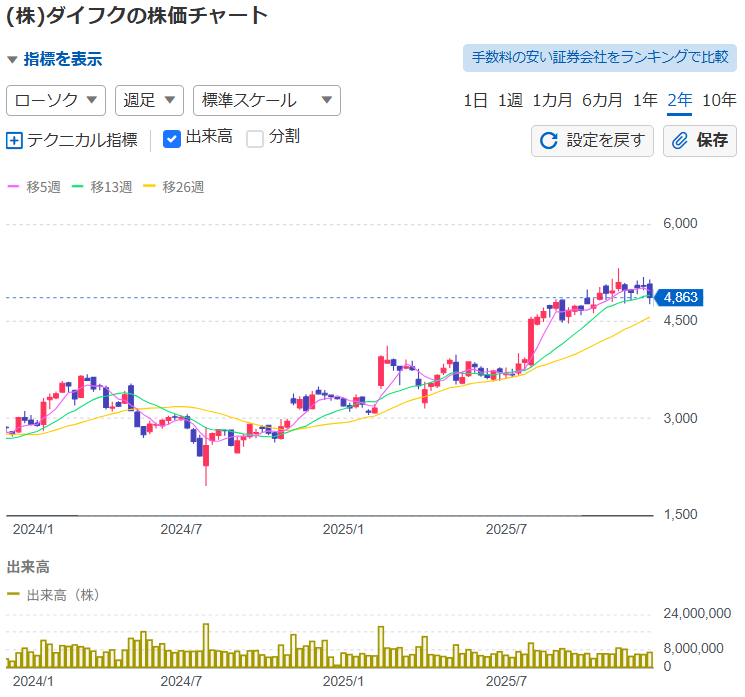The image size is (745, 697).
Task: Select the 10年 period tab
Action: pyautogui.click(x=719, y=100)
